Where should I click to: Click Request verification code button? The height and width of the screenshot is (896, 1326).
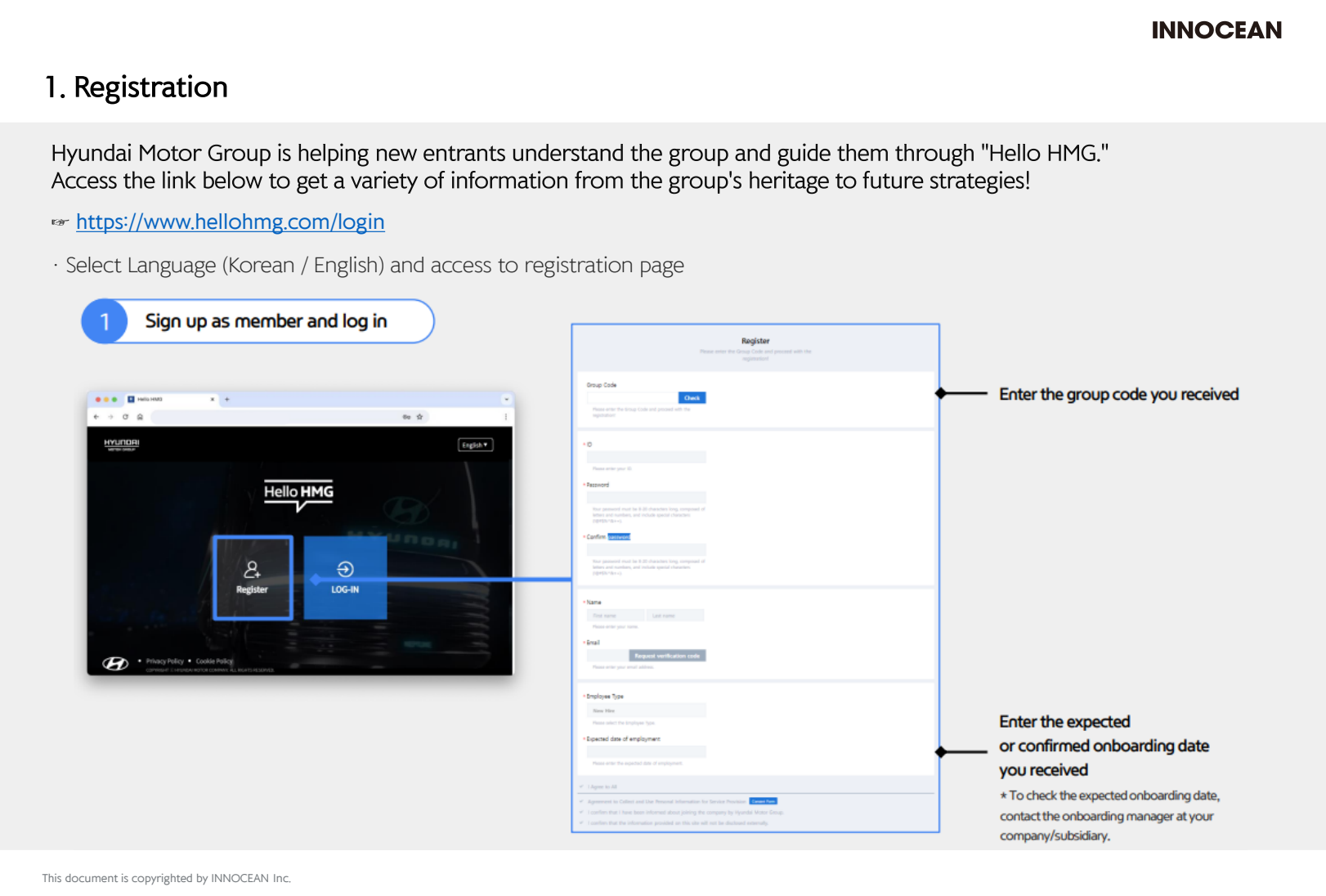[667, 656]
